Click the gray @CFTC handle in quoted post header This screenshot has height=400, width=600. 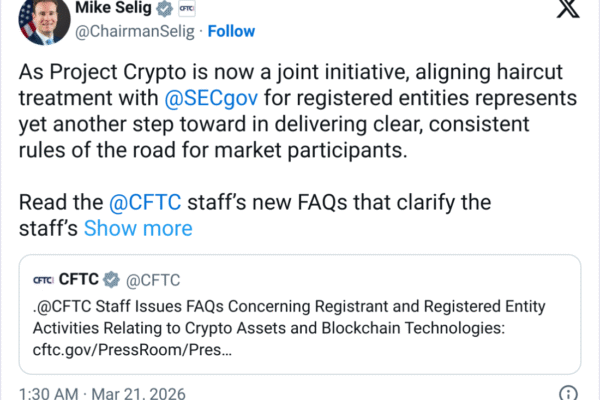pyautogui.click(x=153, y=279)
